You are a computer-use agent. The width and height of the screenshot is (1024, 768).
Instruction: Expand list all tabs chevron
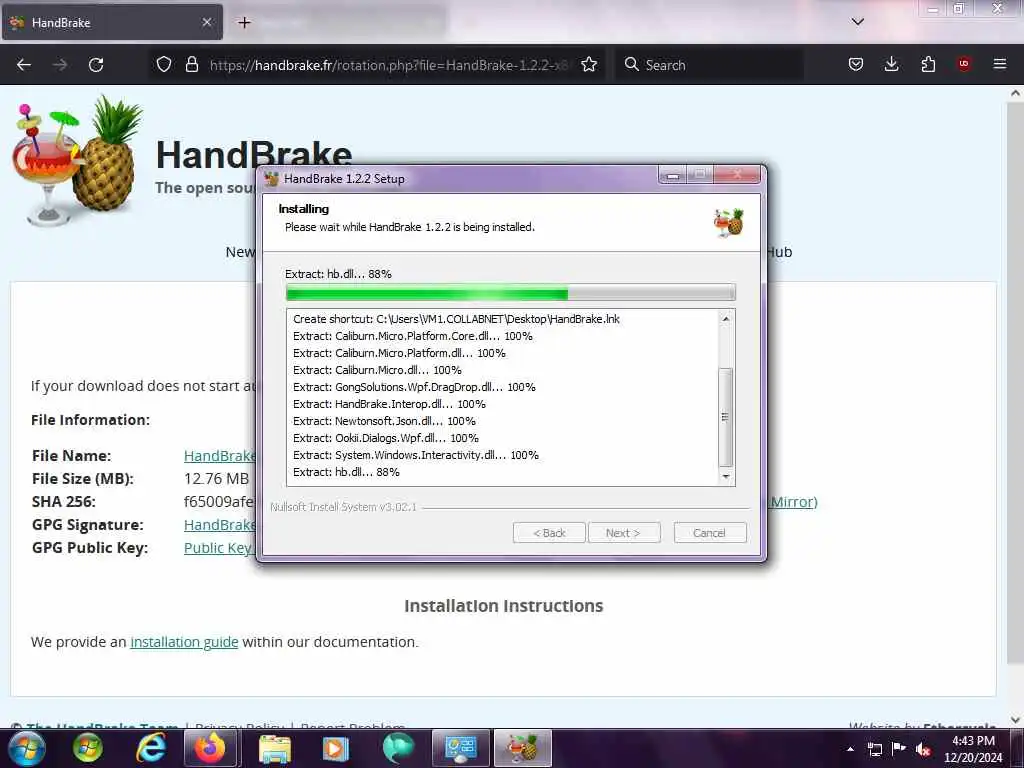857,22
